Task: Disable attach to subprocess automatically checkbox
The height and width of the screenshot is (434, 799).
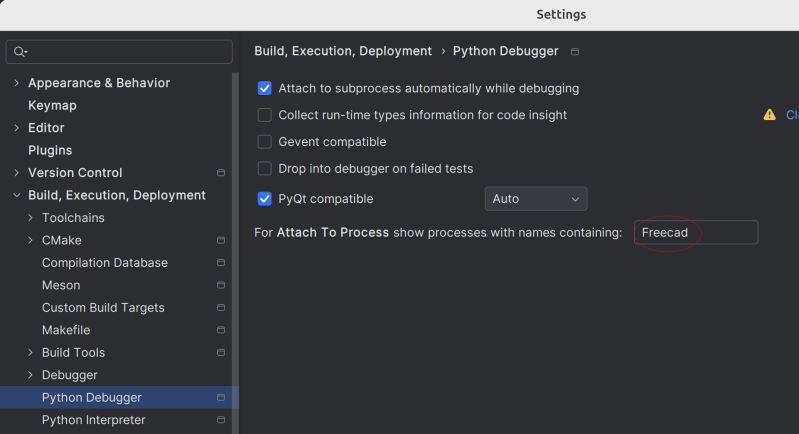Action: [x=265, y=88]
